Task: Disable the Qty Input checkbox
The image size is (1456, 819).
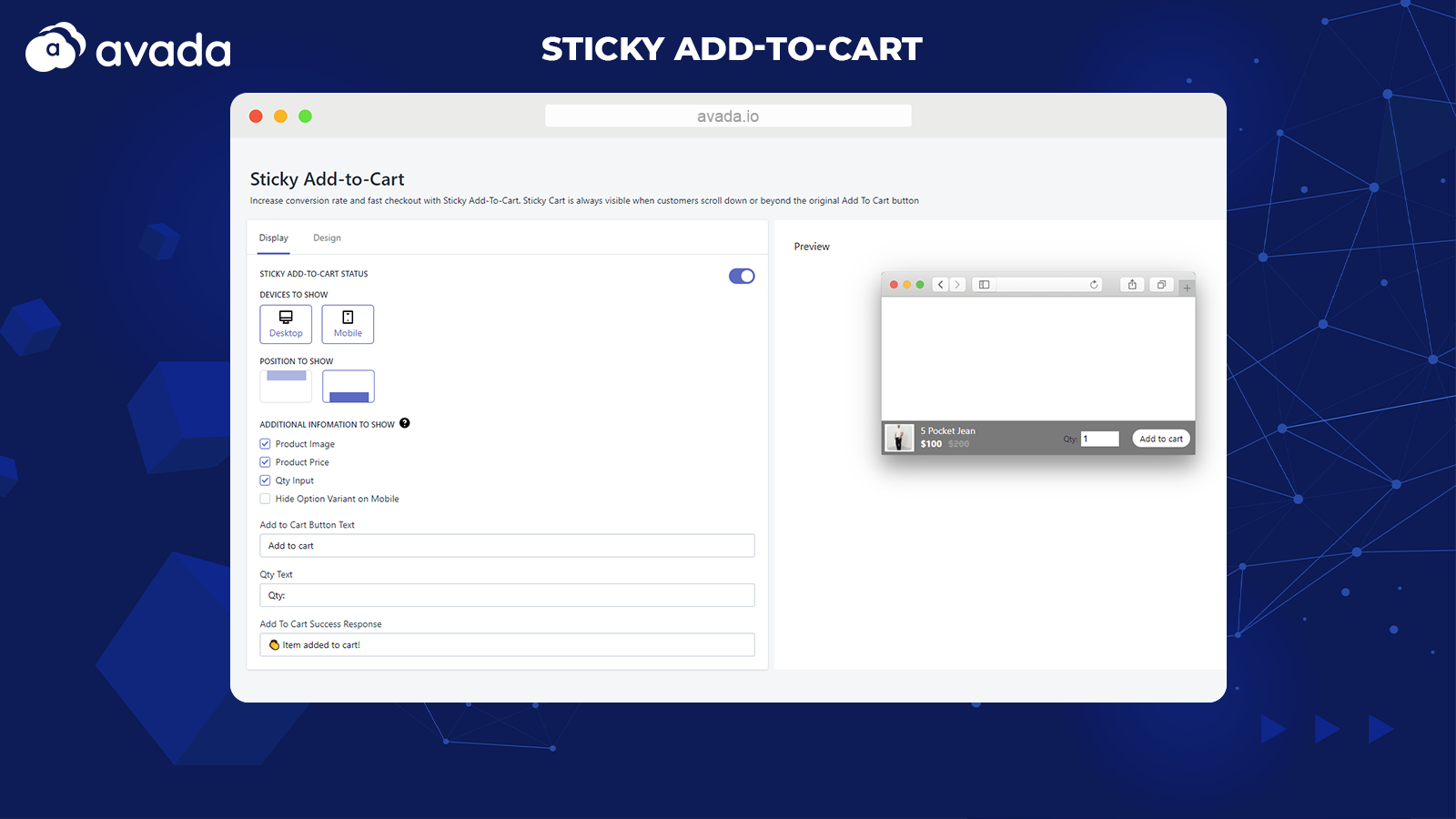Action: (x=266, y=480)
